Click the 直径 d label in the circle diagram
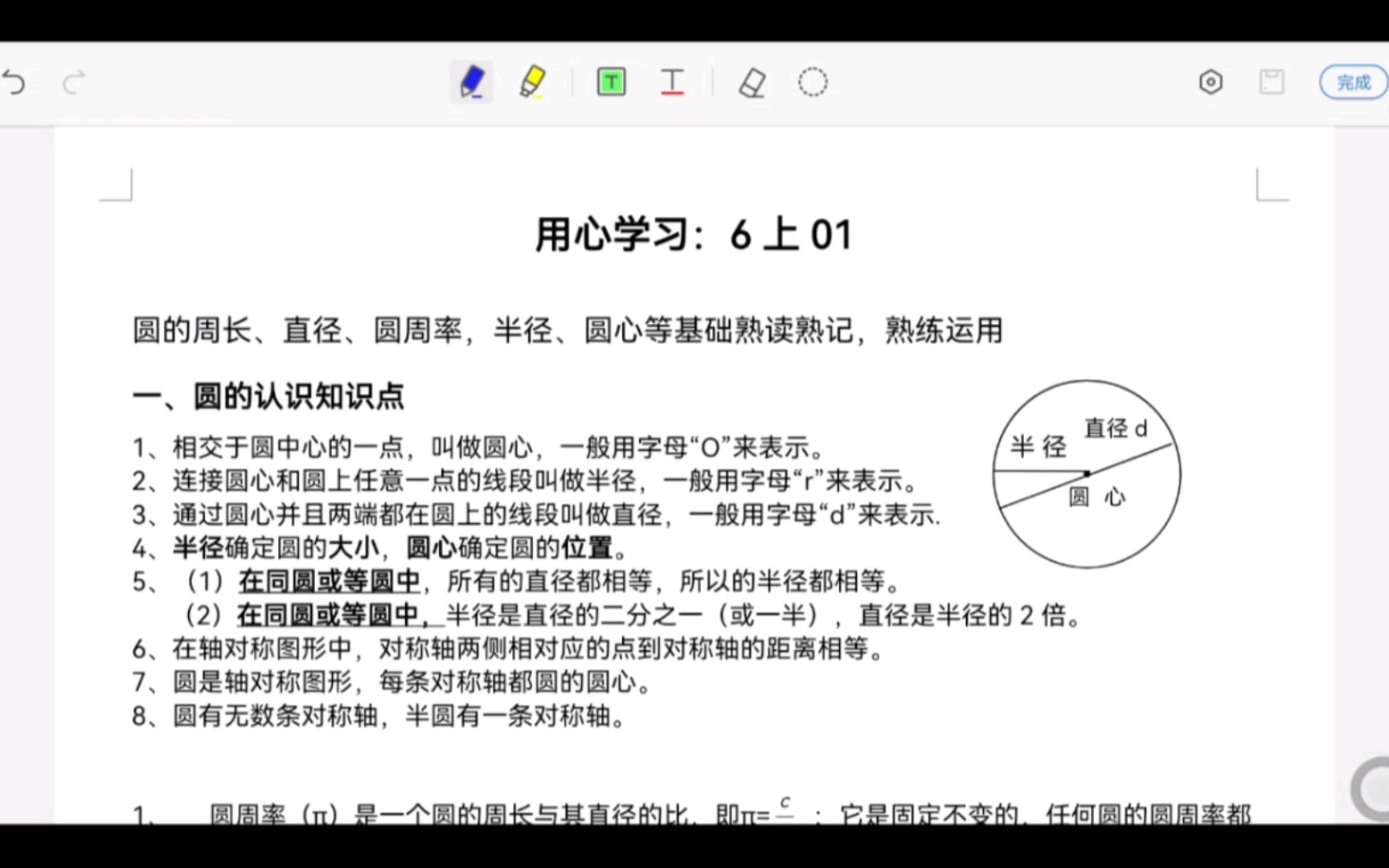The height and width of the screenshot is (868, 1389). [1116, 428]
